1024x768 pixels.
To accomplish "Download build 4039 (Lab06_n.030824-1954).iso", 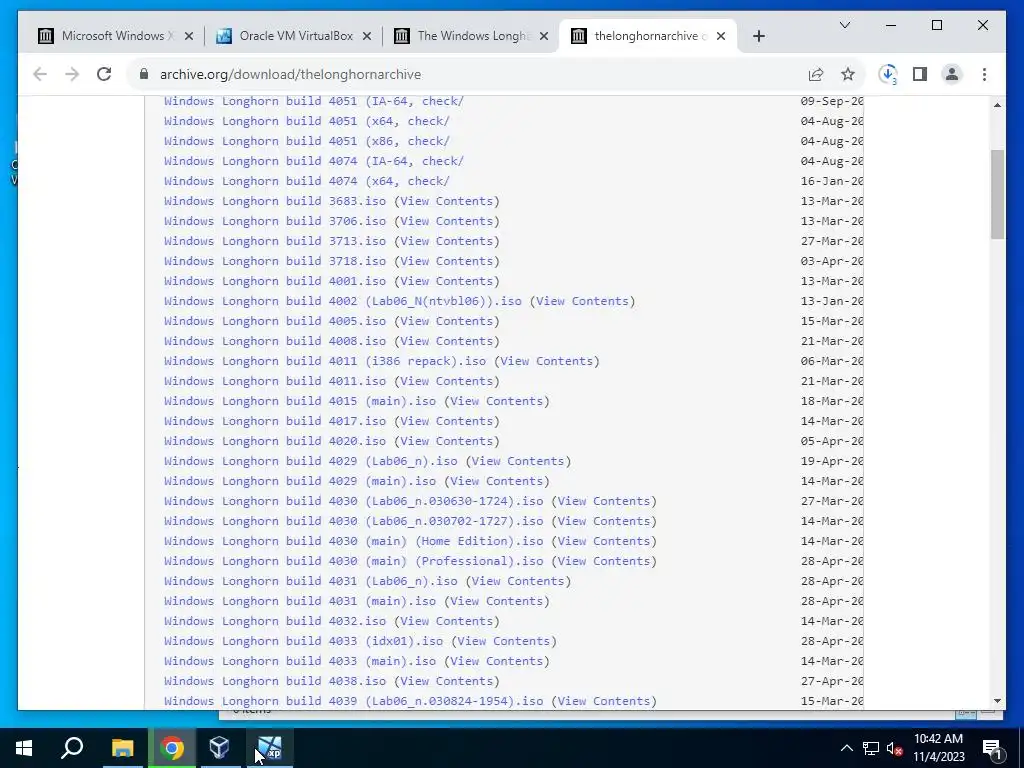I will pos(353,701).
